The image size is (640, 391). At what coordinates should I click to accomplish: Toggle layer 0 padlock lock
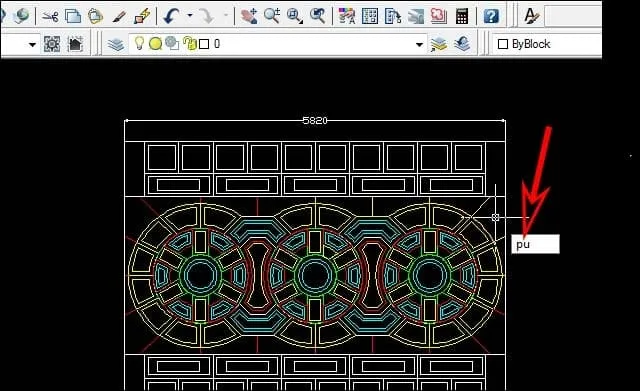tap(189, 43)
